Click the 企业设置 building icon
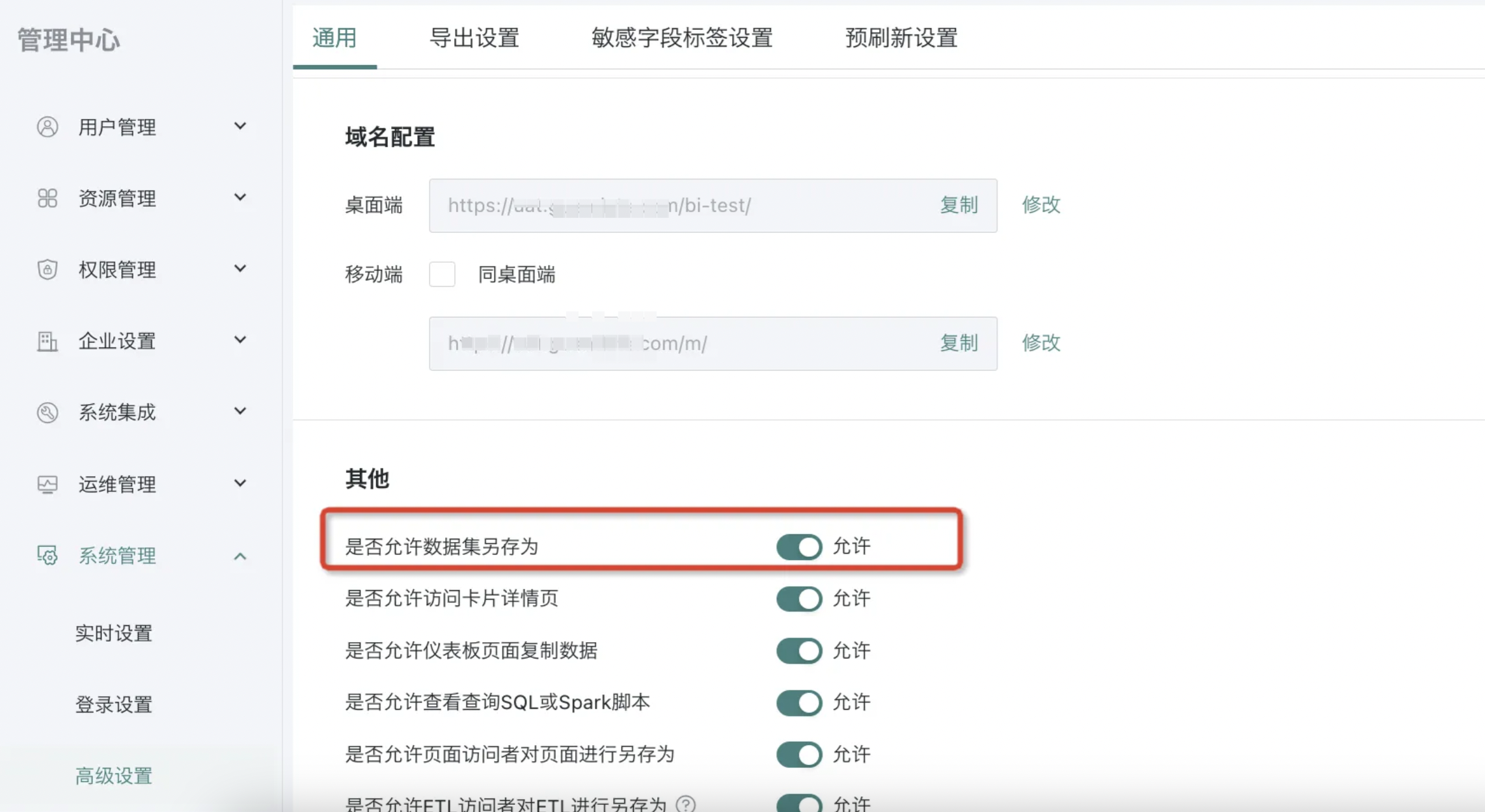Screen dimensions: 1485x812 tap(48, 341)
